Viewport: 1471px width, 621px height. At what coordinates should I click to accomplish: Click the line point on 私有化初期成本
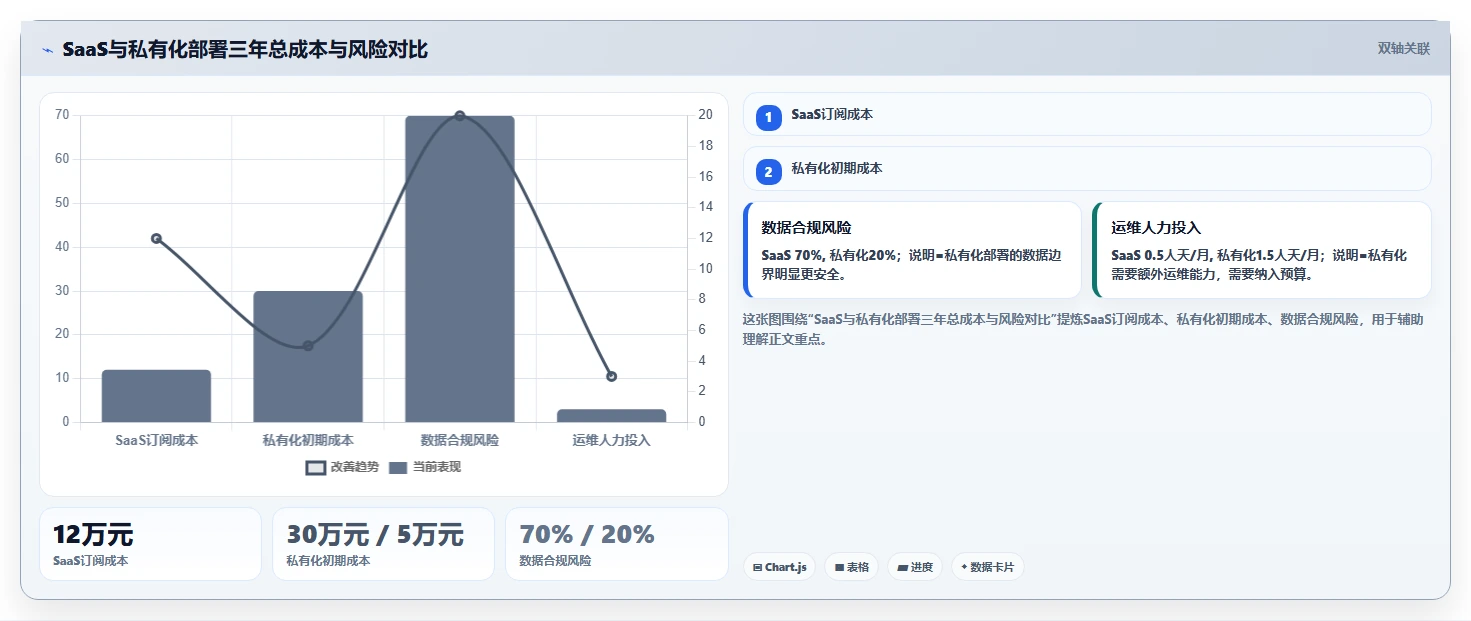click(308, 346)
